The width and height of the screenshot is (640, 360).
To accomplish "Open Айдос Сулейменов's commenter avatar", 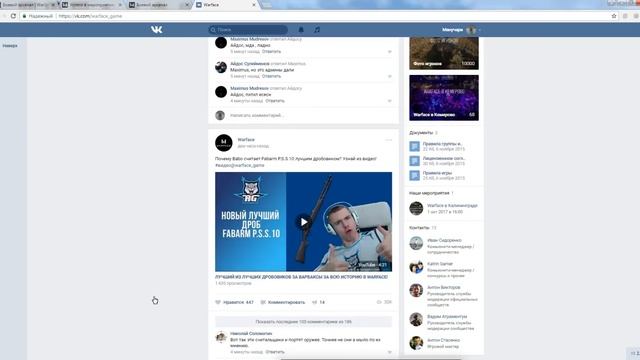I will coord(221,67).
